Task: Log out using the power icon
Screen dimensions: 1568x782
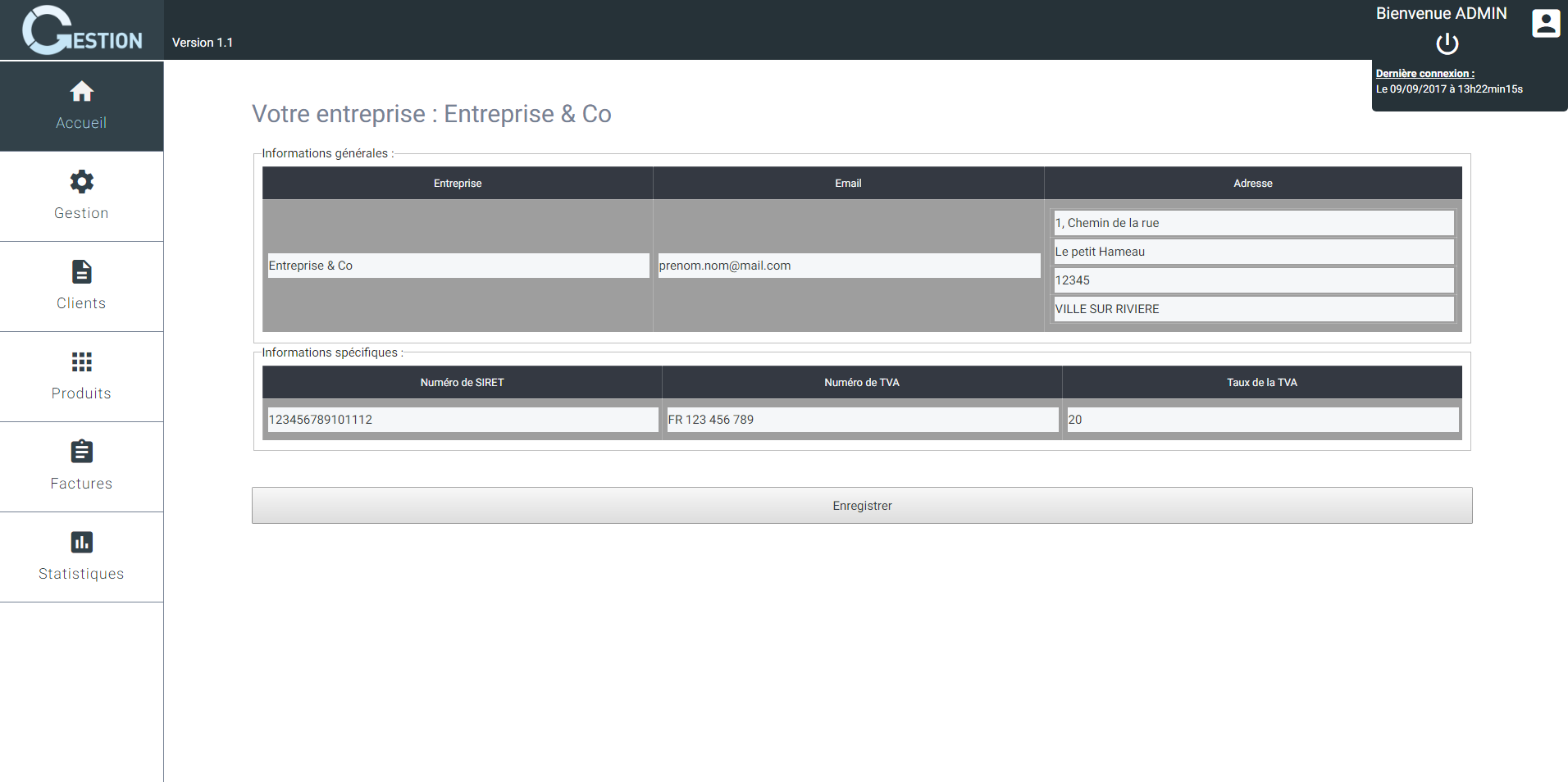Action: point(1447,43)
